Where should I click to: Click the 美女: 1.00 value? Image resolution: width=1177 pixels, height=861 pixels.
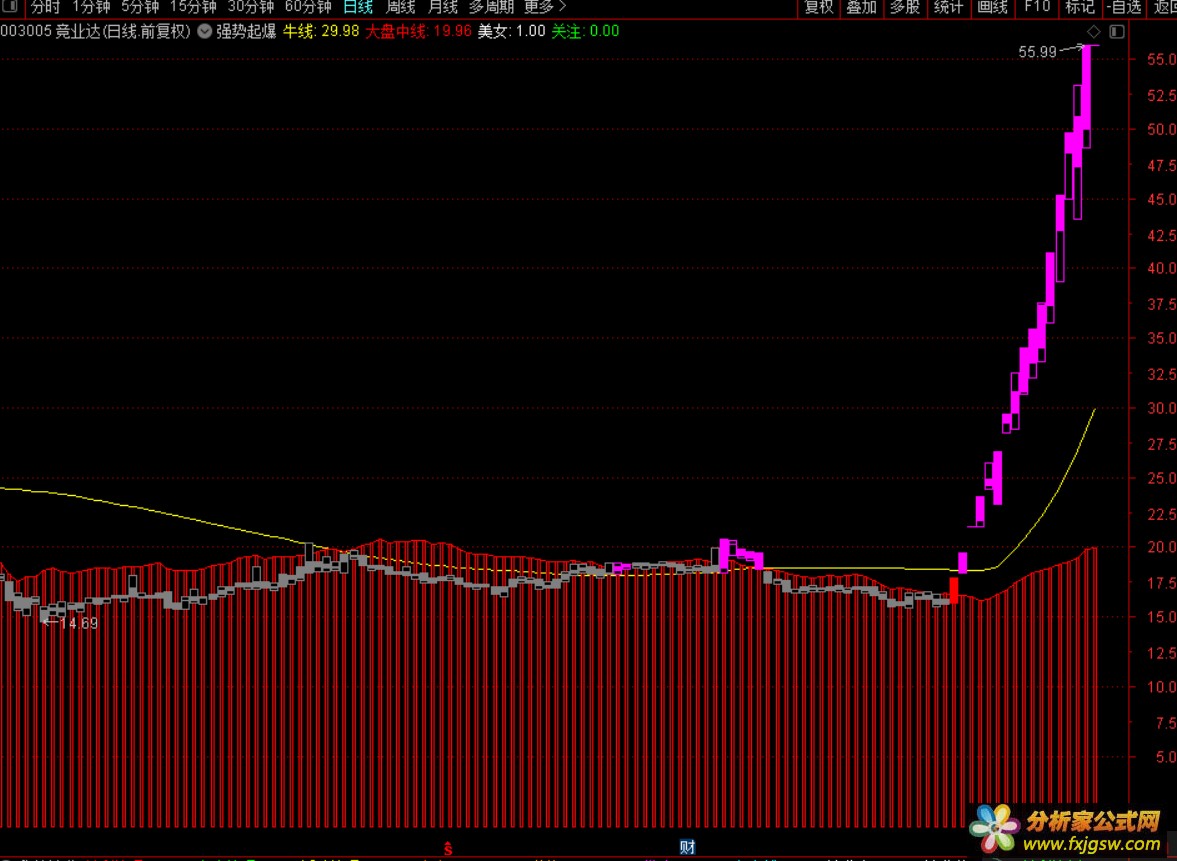[x=512, y=32]
